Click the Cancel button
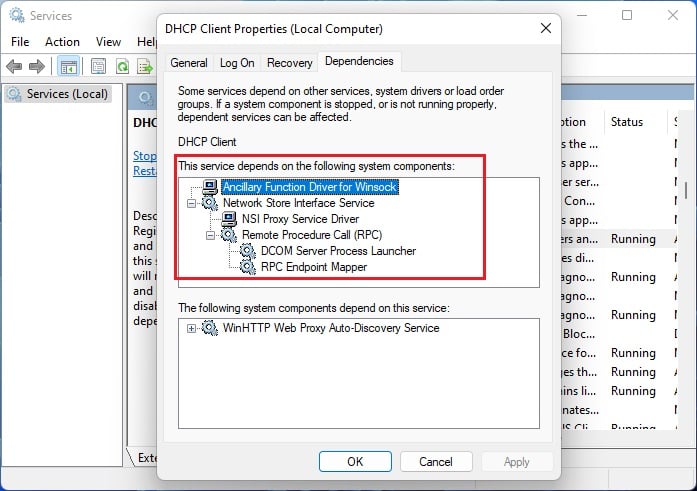 point(436,462)
